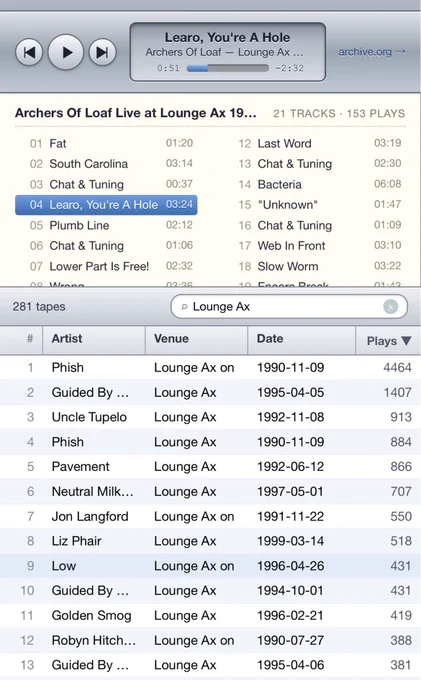Sort by the Plays column arrow
Screen dimensions: 421x680
[x=406, y=340]
